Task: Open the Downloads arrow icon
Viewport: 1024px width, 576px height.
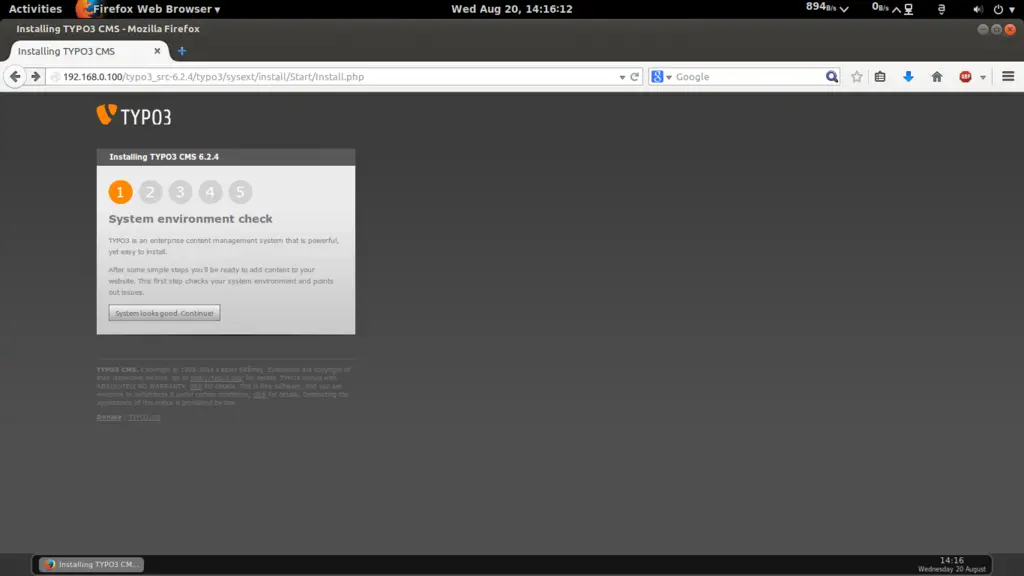Action: [x=908, y=76]
